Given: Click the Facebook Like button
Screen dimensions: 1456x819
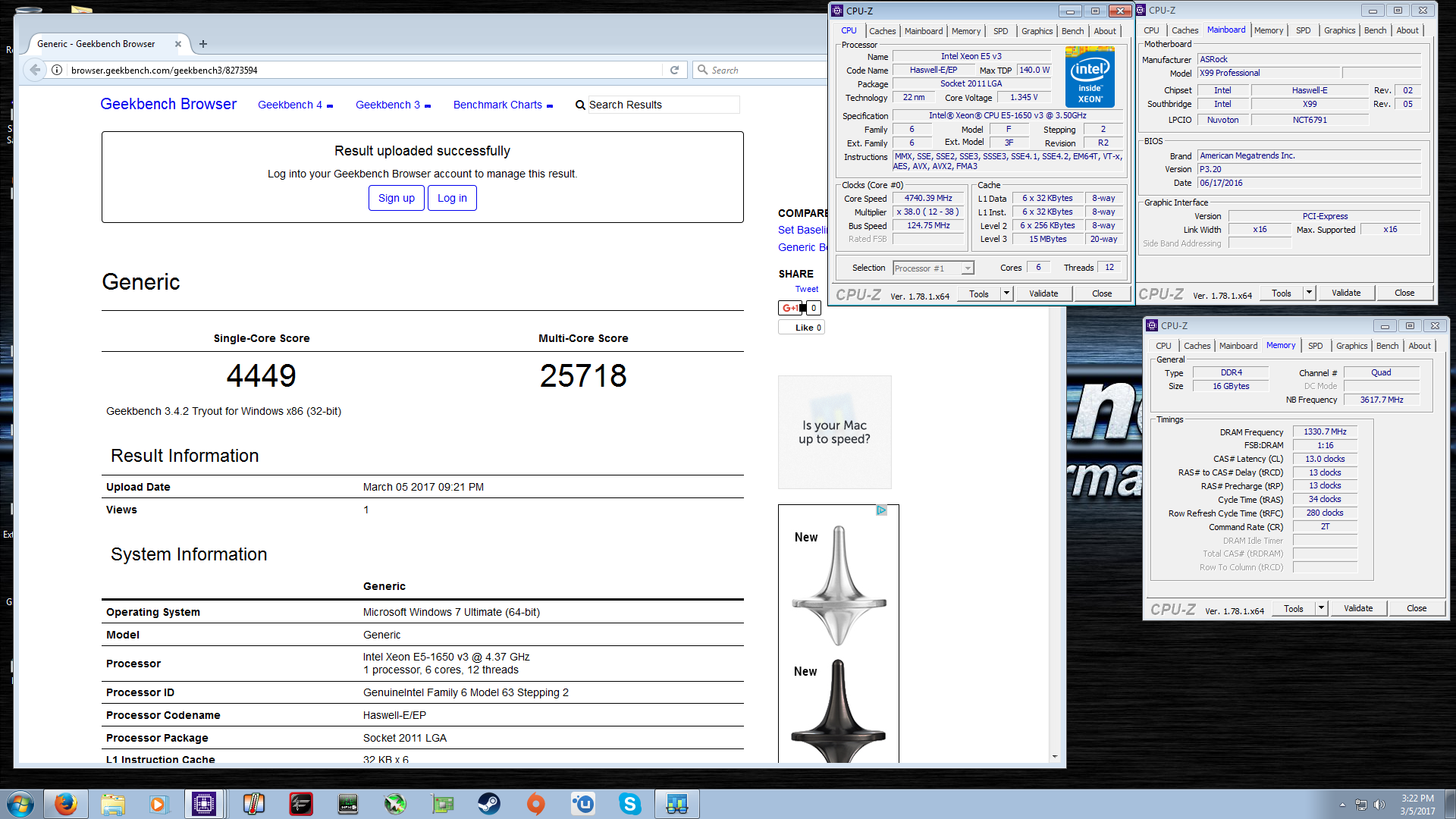Looking at the screenshot, I should click(x=802, y=328).
